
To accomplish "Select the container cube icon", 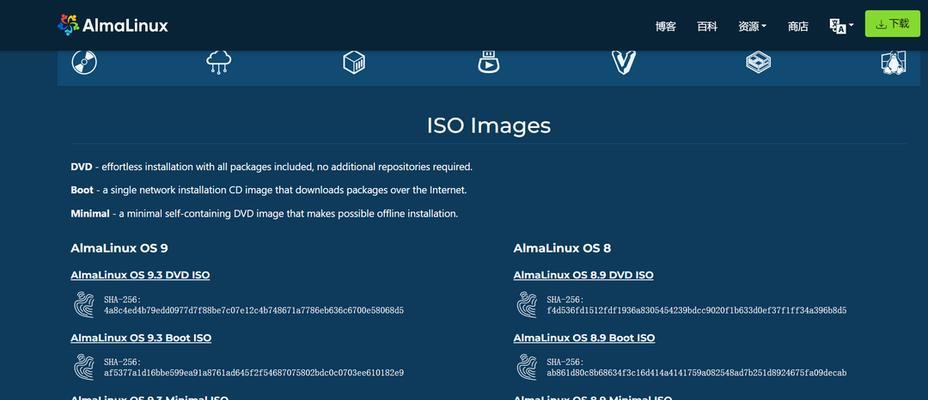I will tap(354, 62).
